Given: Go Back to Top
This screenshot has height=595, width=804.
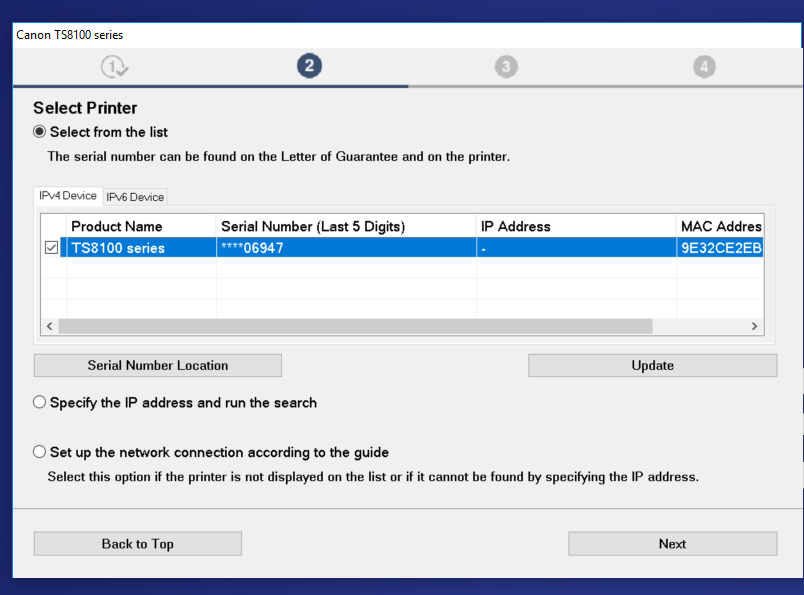Looking at the screenshot, I should pos(137,544).
